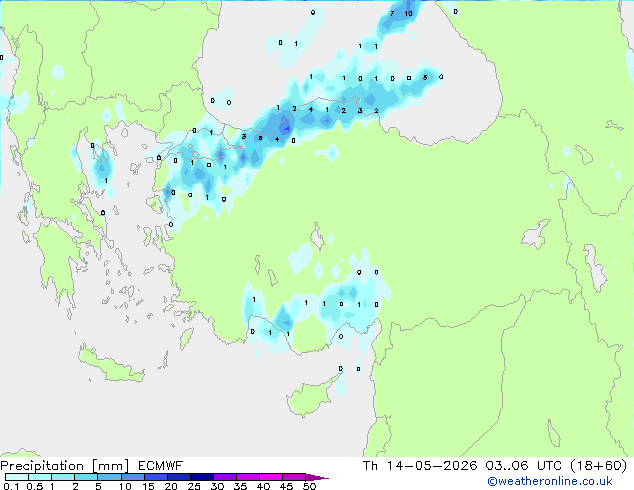Click the '35' legend scale label
The width and height of the screenshot is (634, 490).
[240, 486]
